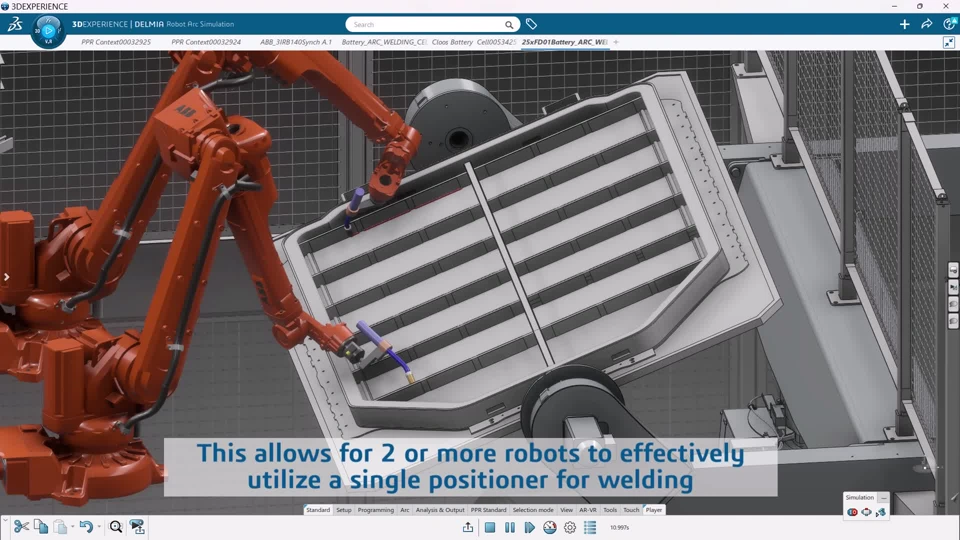
Task: Open the help icon in top right corner
Action: 949,24
